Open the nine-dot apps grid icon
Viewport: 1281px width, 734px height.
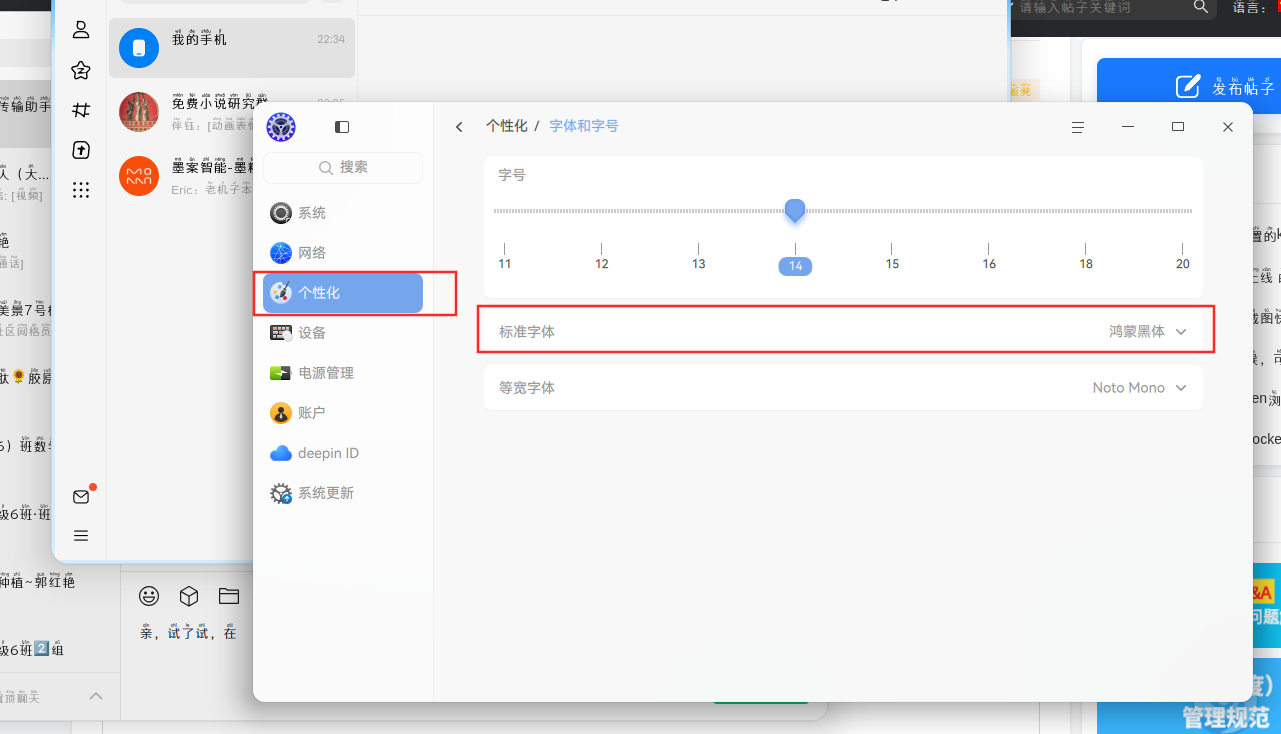[81, 190]
